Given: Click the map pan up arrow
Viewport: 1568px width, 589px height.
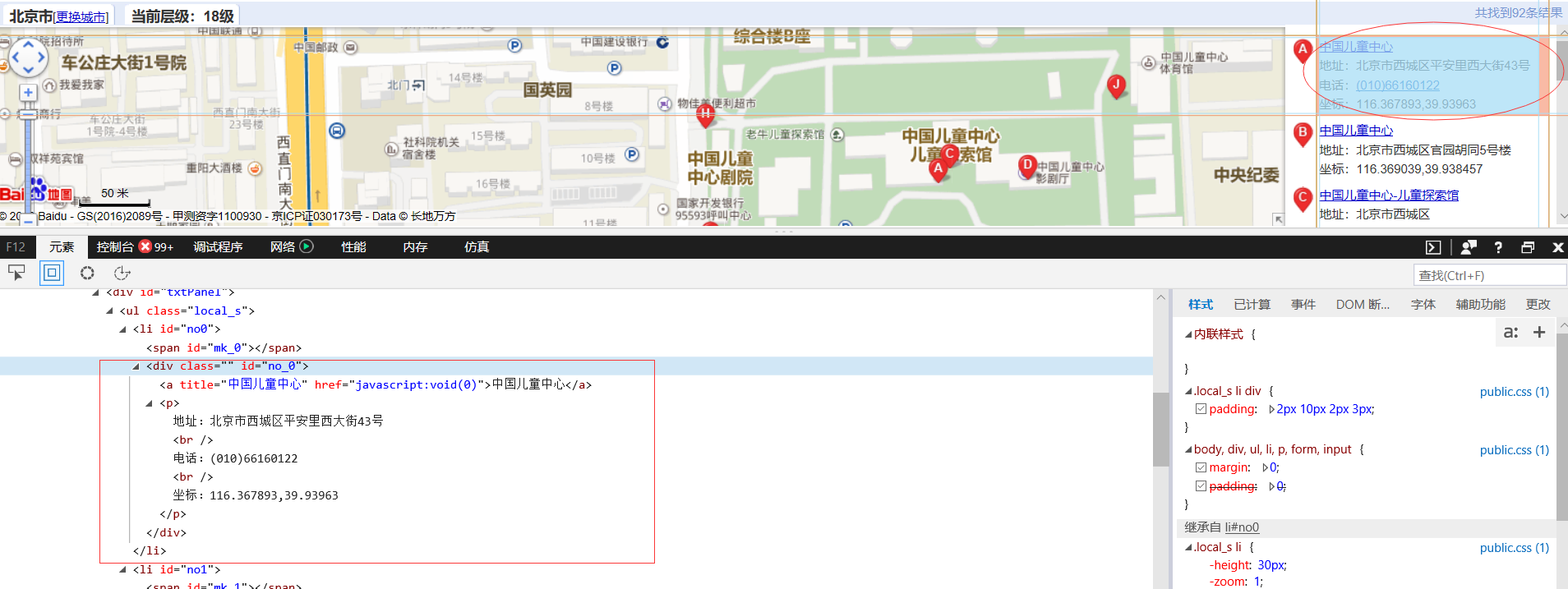Looking at the screenshot, I should [29, 44].
